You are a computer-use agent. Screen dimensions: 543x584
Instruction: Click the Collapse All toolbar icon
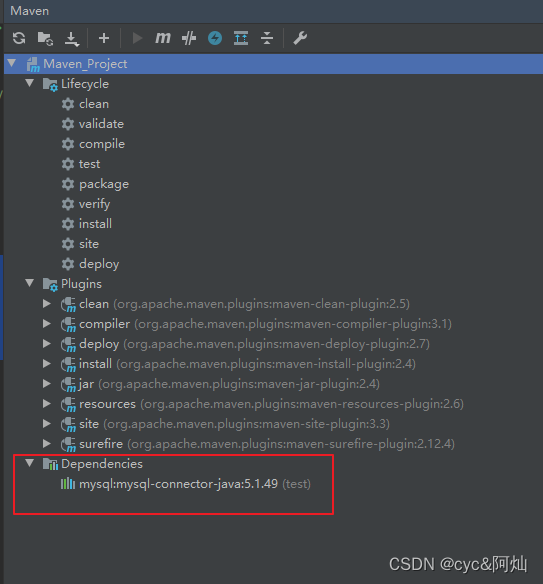point(267,38)
